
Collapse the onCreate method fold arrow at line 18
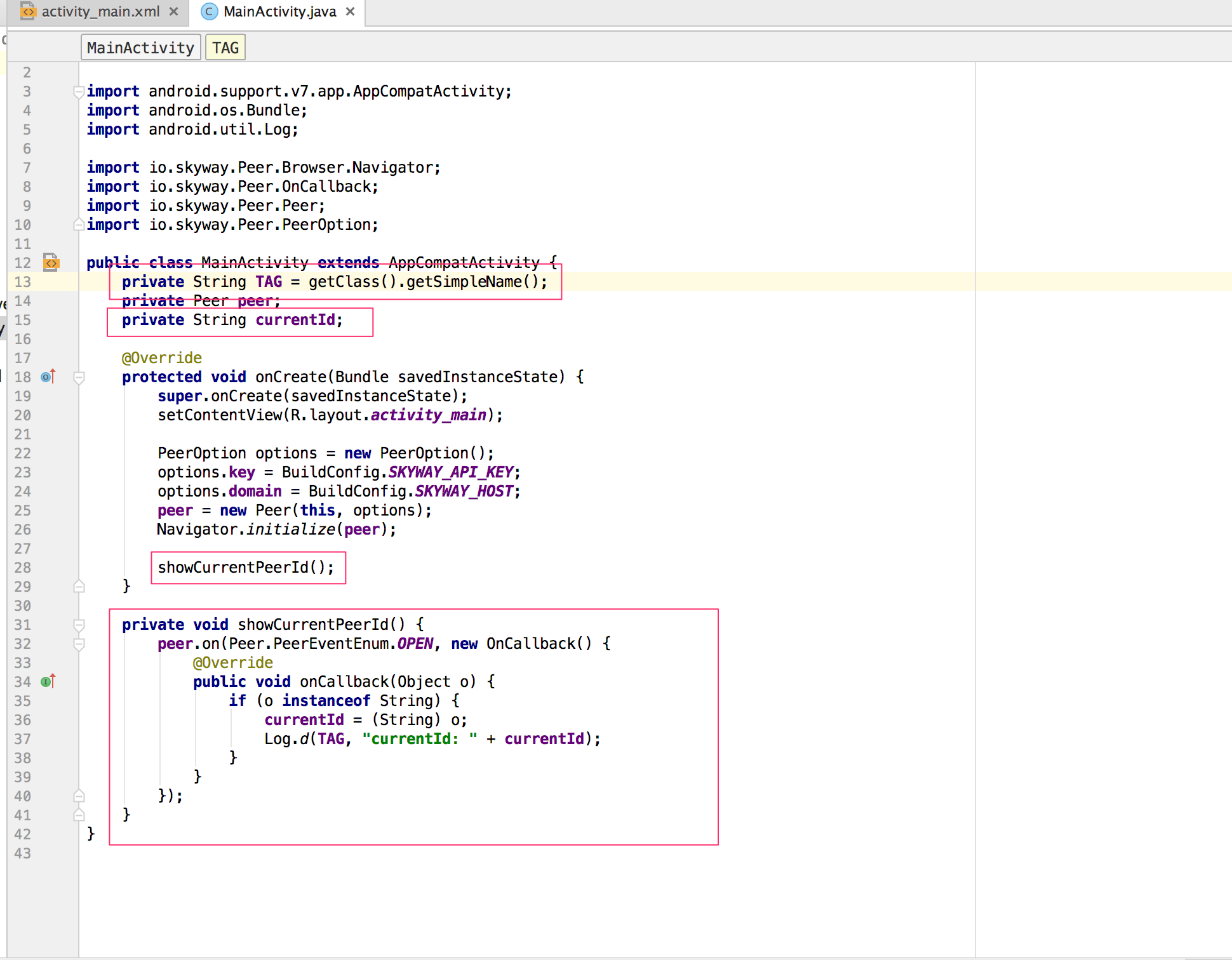(79, 377)
